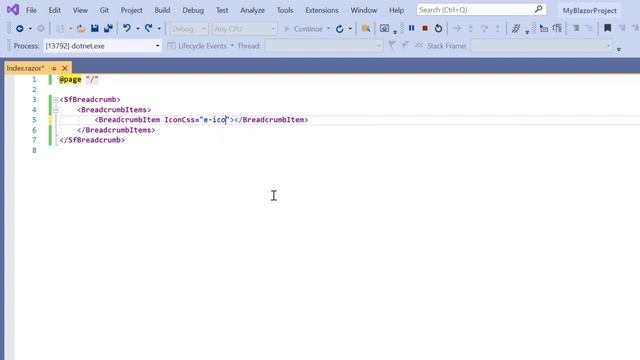The height and width of the screenshot is (360, 640).
Task: Close the Index.razor tab
Action: click(64, 68)
